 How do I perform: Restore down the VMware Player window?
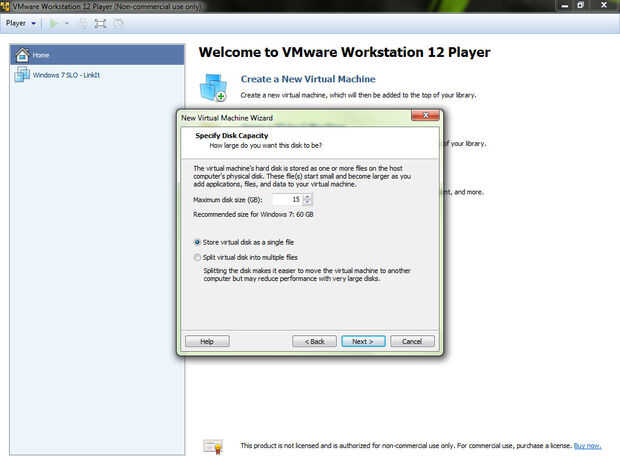pos(580,6)
